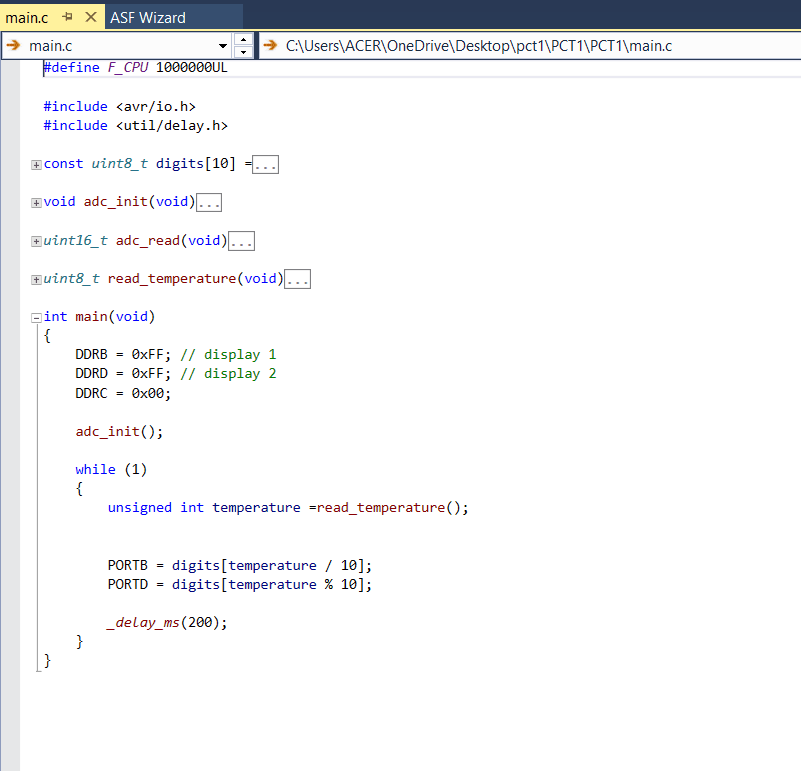Click the 1000000UL value
The image size is (801, 771).
[x=192, y=67]
